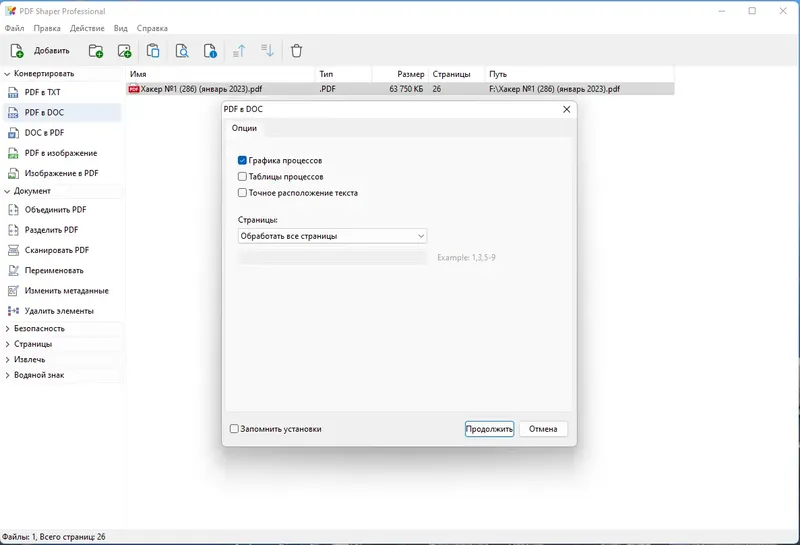The height and width of the screenshot is (545, 800).
Task: Click the PDF Shaper app logo icon
Action: (x=10, y=11)
